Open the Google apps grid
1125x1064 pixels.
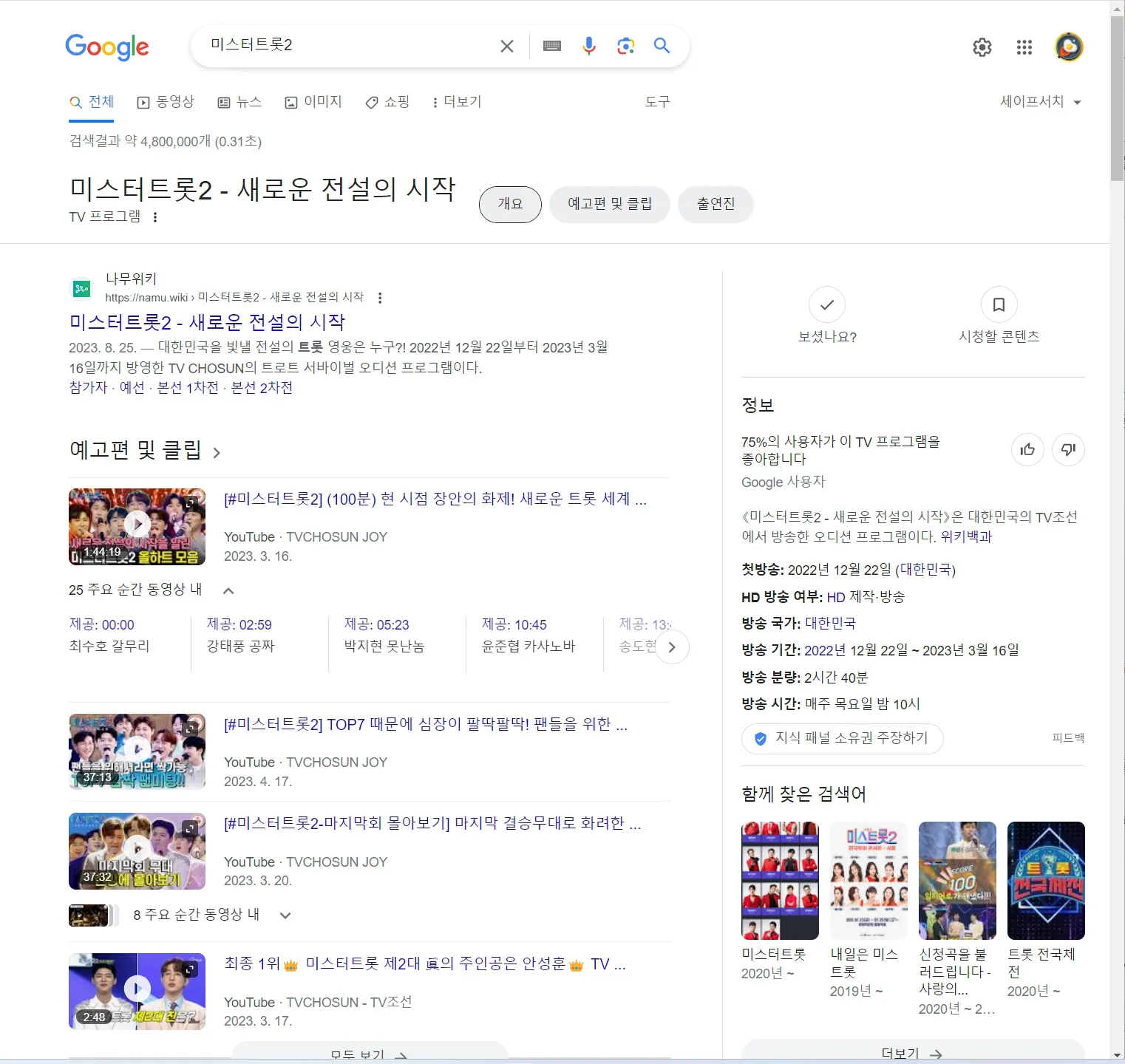(1024, 47)
